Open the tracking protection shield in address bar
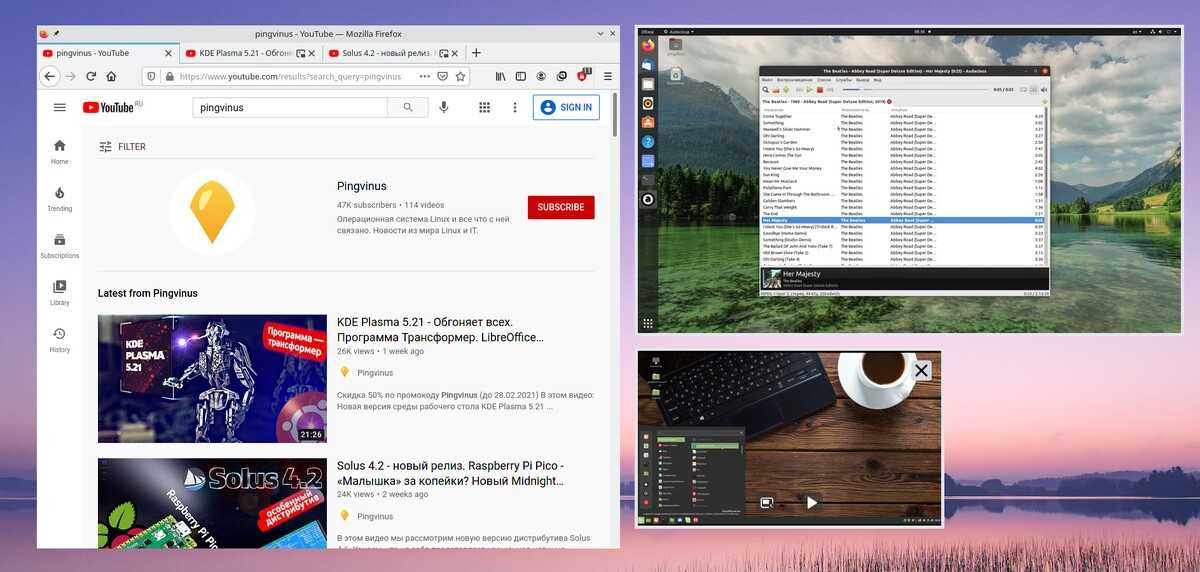This screenshot has height=572, width=1200. point(151,76)
